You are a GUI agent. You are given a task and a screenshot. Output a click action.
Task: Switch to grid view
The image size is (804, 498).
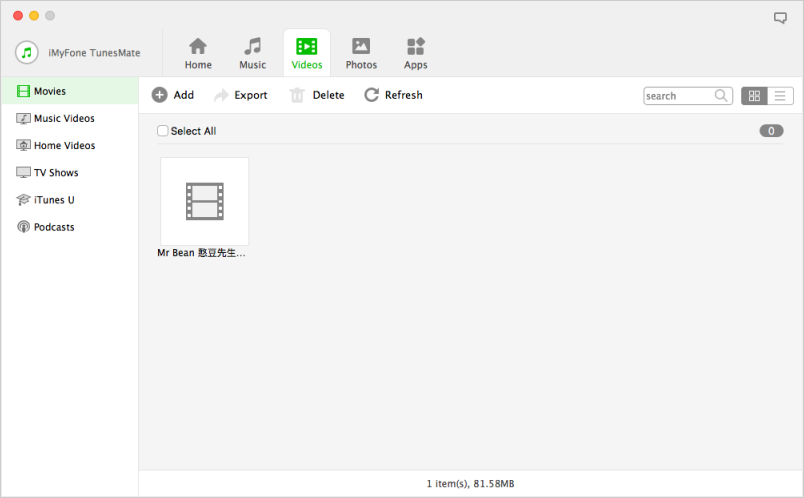pyautogui.click(x=754, y=96)
